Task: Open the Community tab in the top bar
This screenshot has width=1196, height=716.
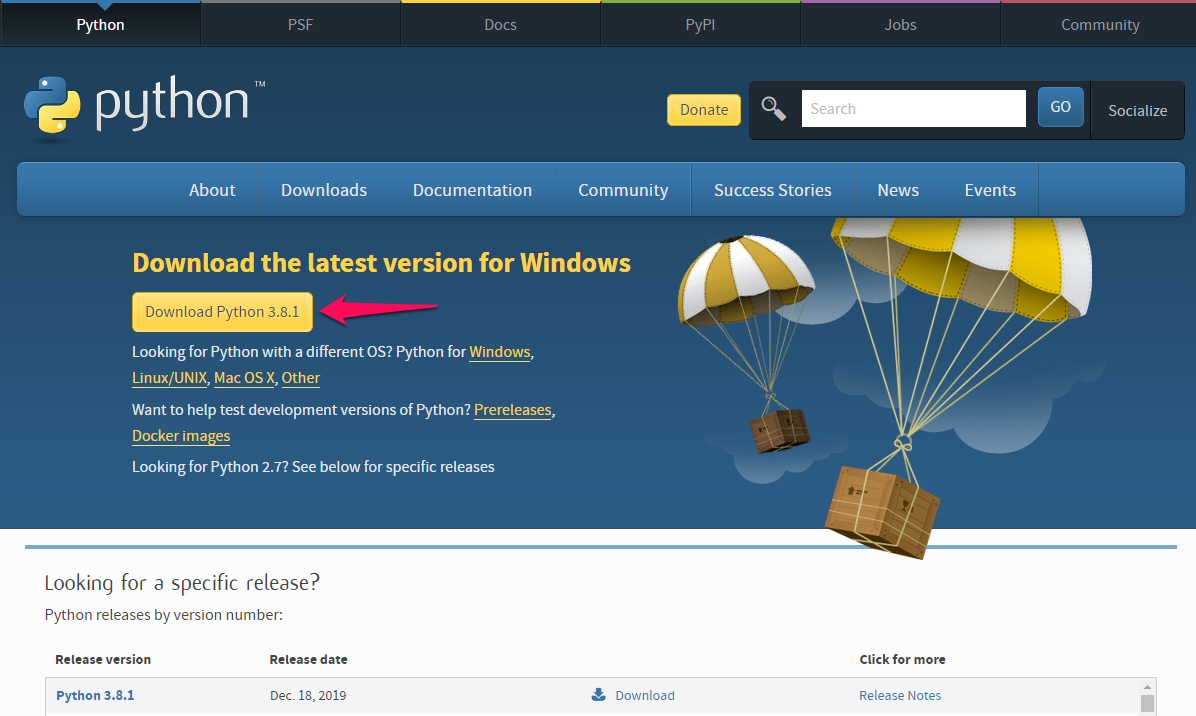Action: point(1100,24)
